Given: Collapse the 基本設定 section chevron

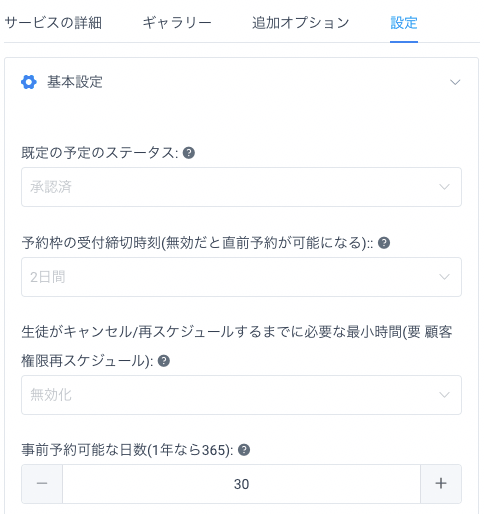Looking at the screenshot, I should pos(455,82).
